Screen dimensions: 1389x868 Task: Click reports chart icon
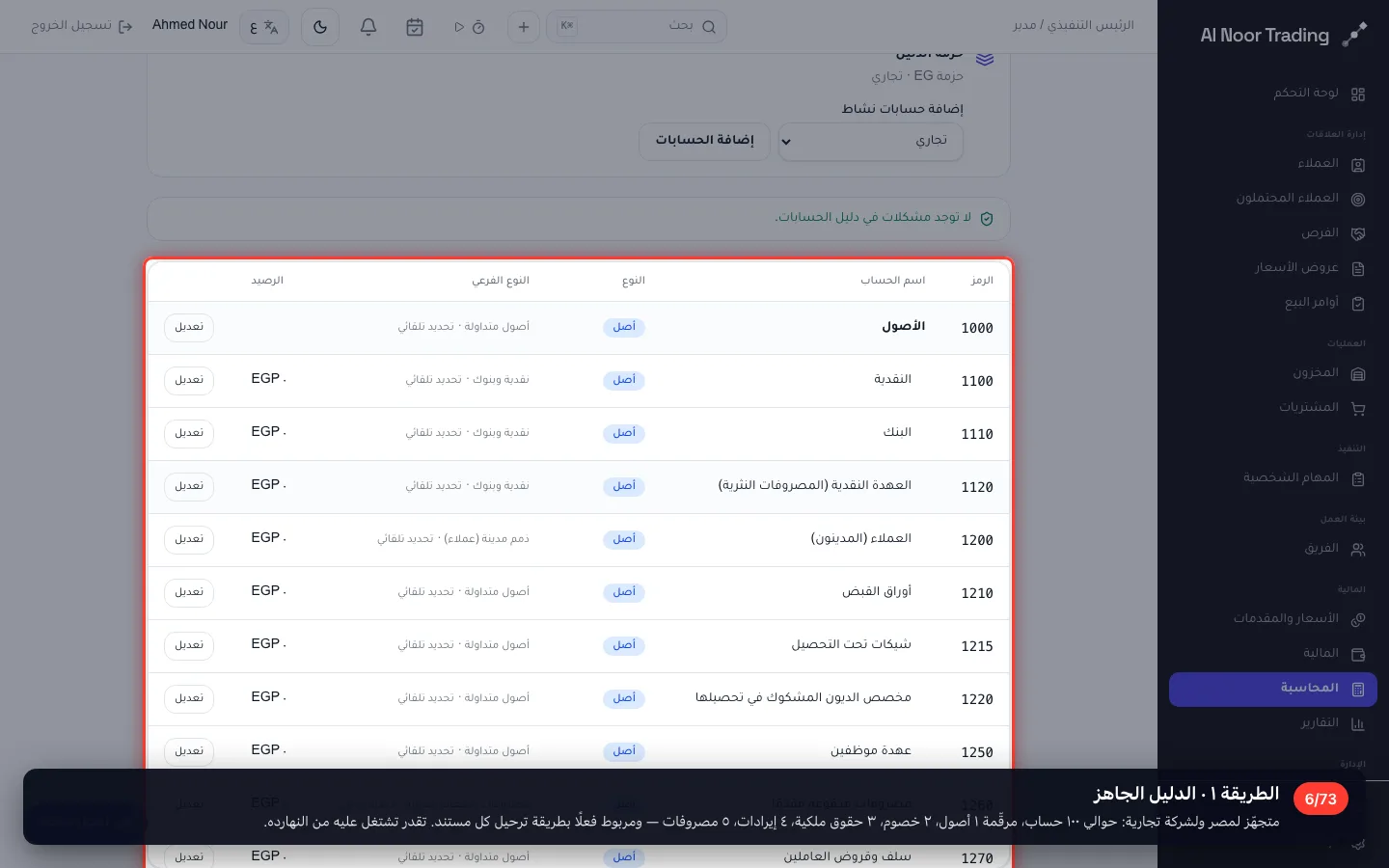click(x=1358, y=724)
